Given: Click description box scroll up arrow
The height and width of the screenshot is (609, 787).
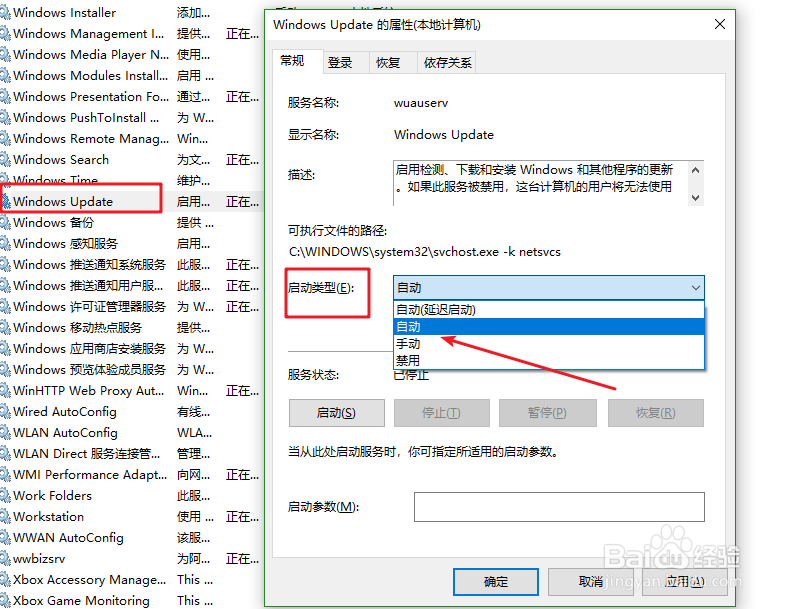Looking at the screenshot, I should point(696,170).
